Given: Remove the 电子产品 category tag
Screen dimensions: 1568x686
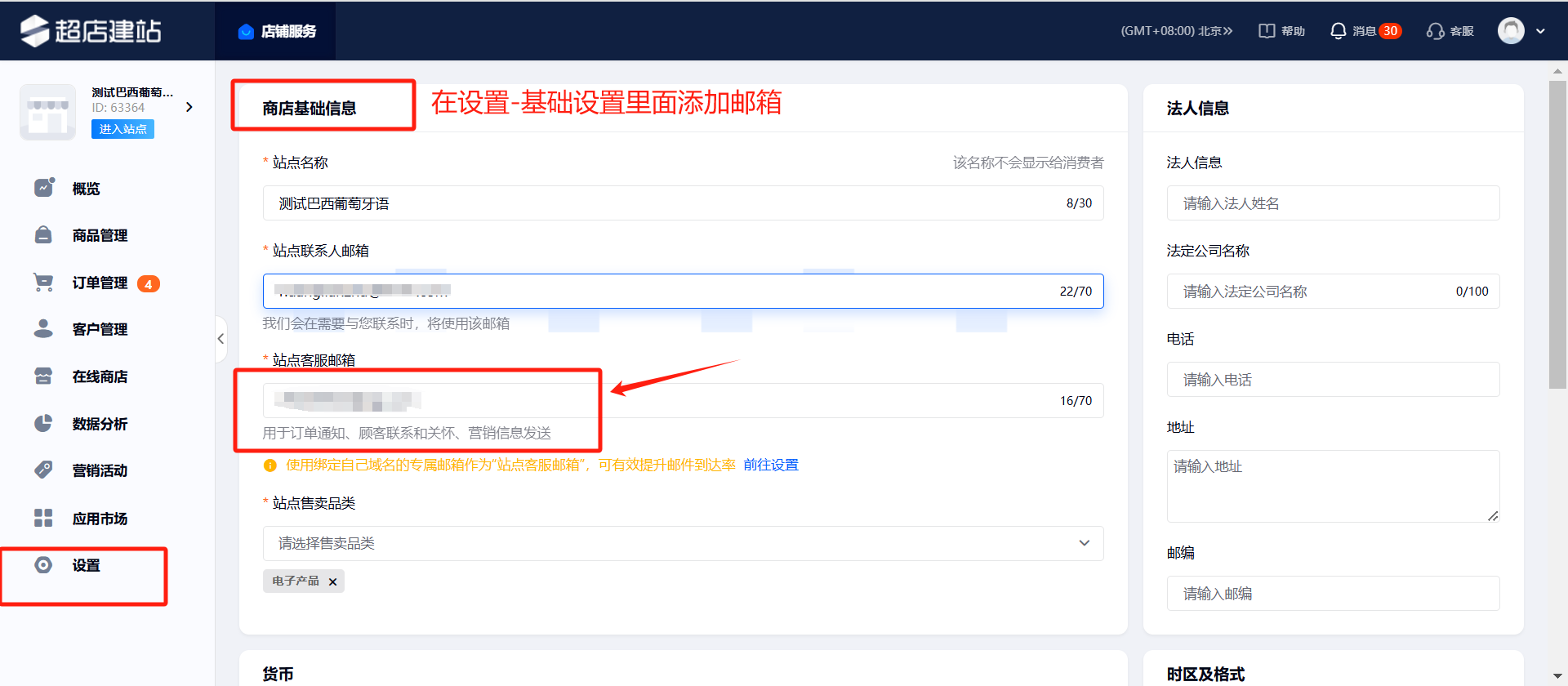Looking at the screenshot, I should coord(332,581).
